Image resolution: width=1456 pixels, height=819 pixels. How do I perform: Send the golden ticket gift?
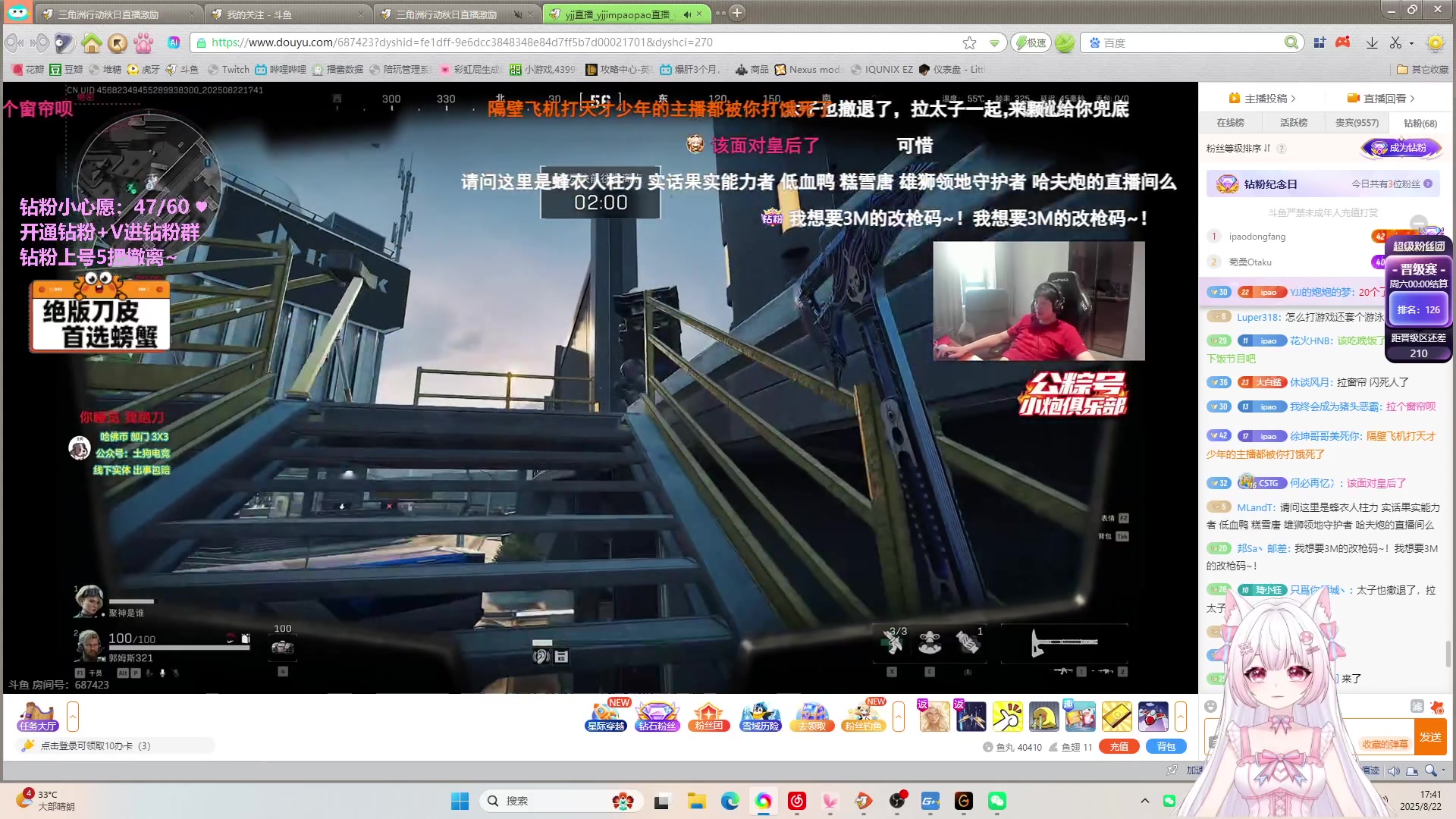pyautogui.click(x=1117, y=717)
